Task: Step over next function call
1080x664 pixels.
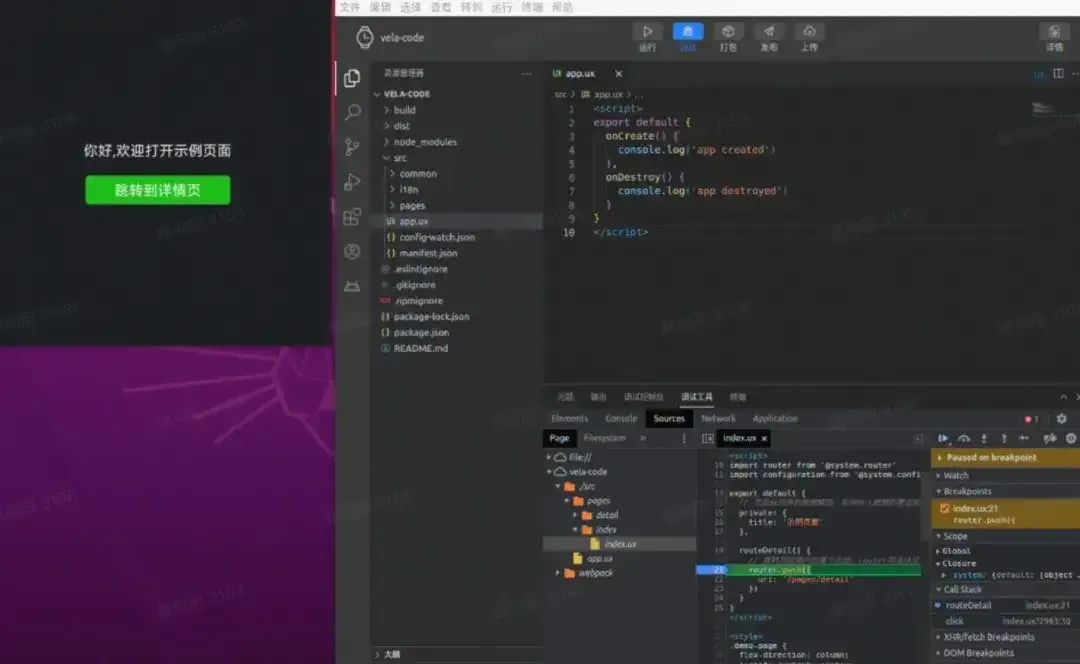Action: (x=964, y=438)
